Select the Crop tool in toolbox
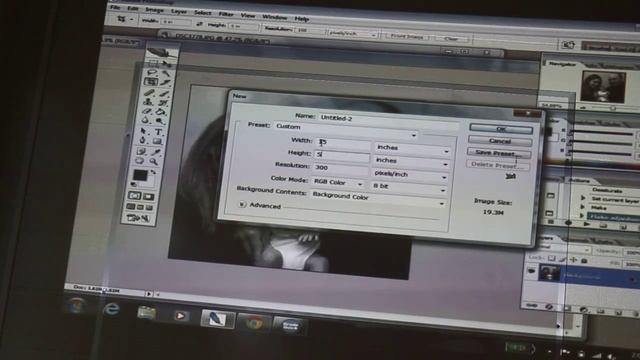Viewport: 640px width, 360px height. (x=151, y=82)
